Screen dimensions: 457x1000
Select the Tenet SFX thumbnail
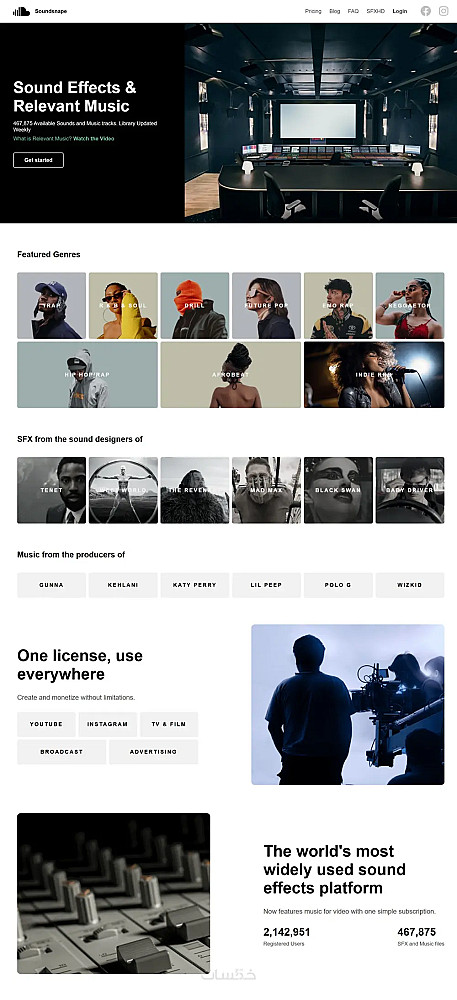click(x=52, y=490)
